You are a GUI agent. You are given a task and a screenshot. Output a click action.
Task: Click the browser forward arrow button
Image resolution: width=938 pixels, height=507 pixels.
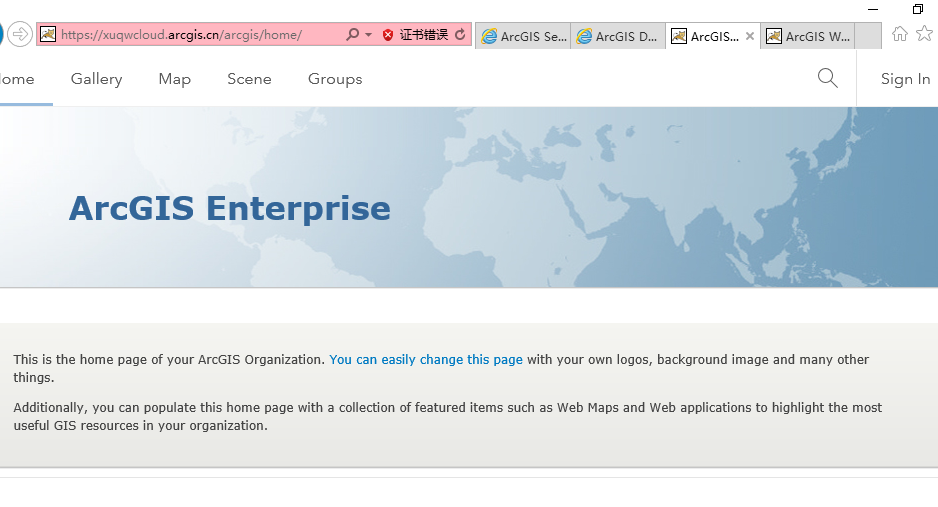tap(20, 34)
